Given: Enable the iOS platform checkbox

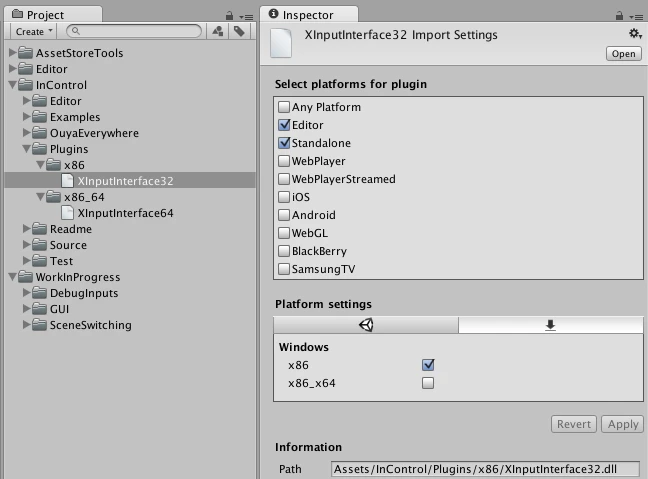Looking at the screenshot, I should (x=284, y=197).
